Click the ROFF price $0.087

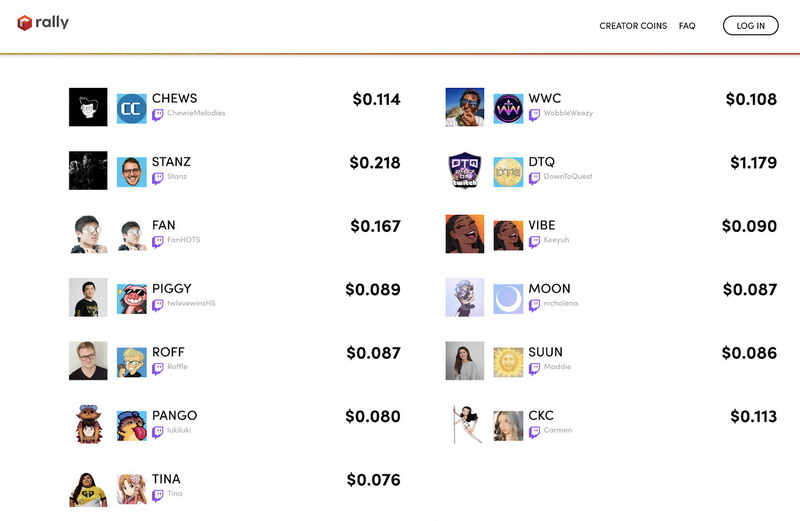point(373,353)
